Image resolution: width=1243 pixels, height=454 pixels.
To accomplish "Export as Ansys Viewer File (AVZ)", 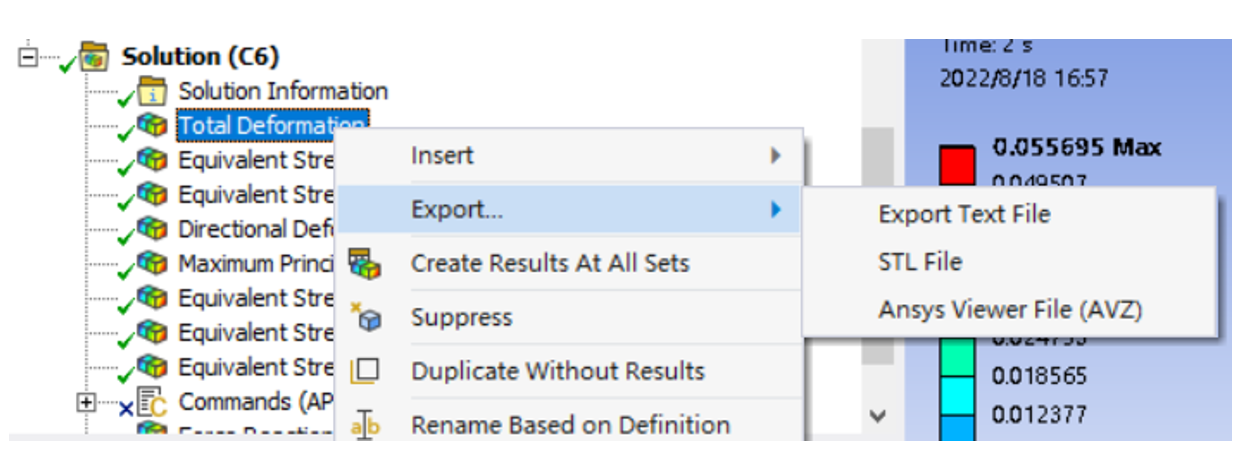I will 1010,310.
